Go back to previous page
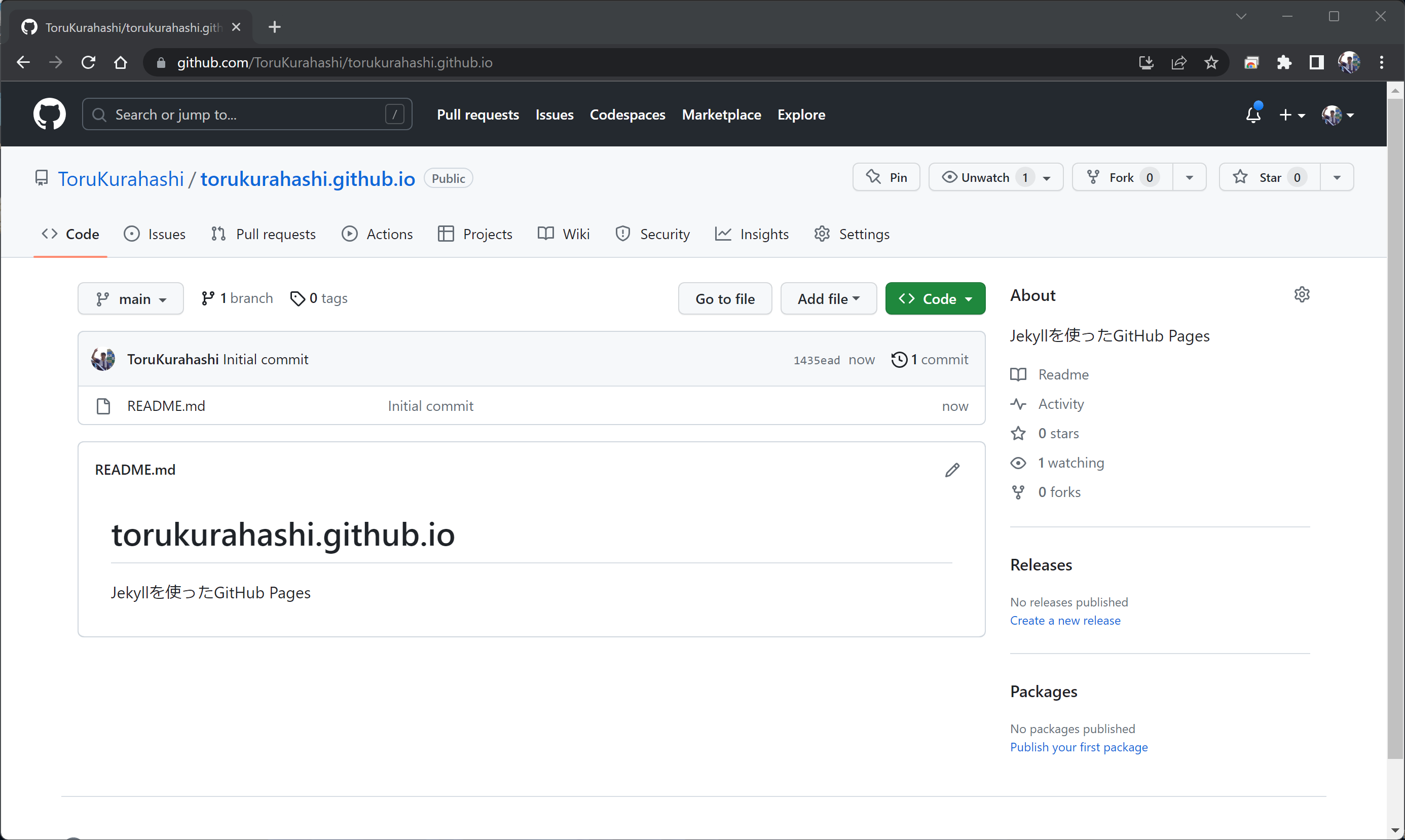 pyautogui.click(x=23, y=62)
